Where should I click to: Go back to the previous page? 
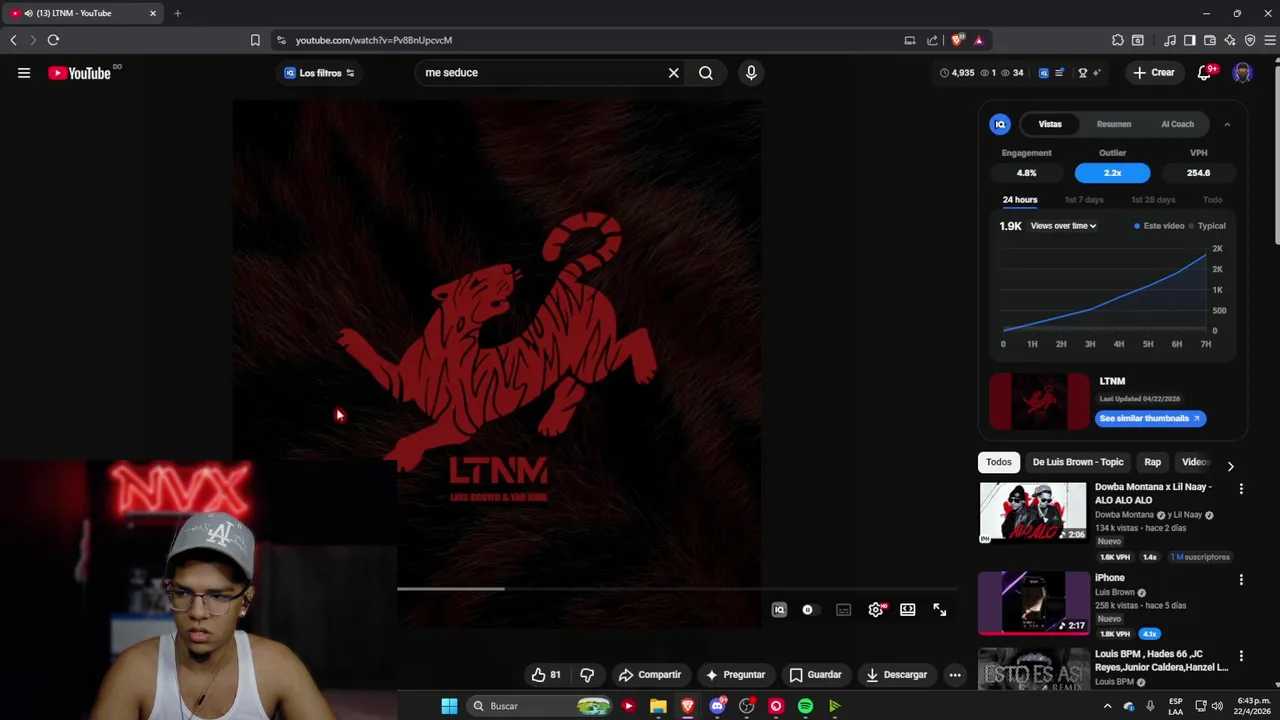tap(13, 40)
